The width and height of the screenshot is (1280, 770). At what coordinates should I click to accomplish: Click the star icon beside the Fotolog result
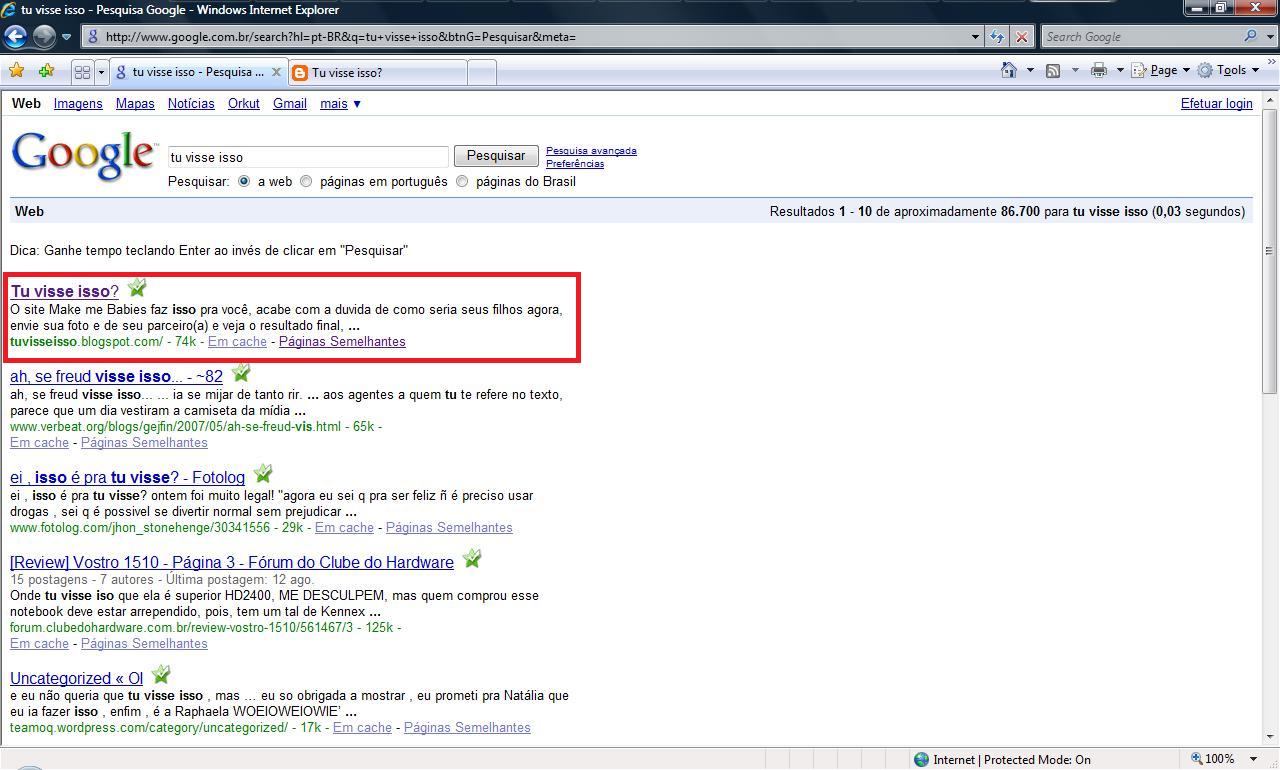(x=263, y=474)
